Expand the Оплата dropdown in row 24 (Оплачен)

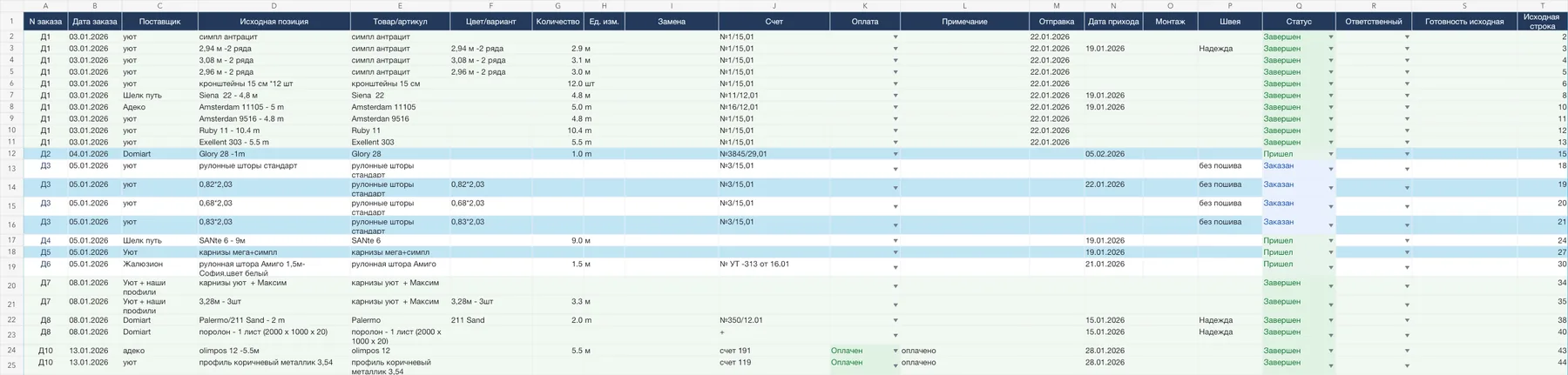click(895, 351)
